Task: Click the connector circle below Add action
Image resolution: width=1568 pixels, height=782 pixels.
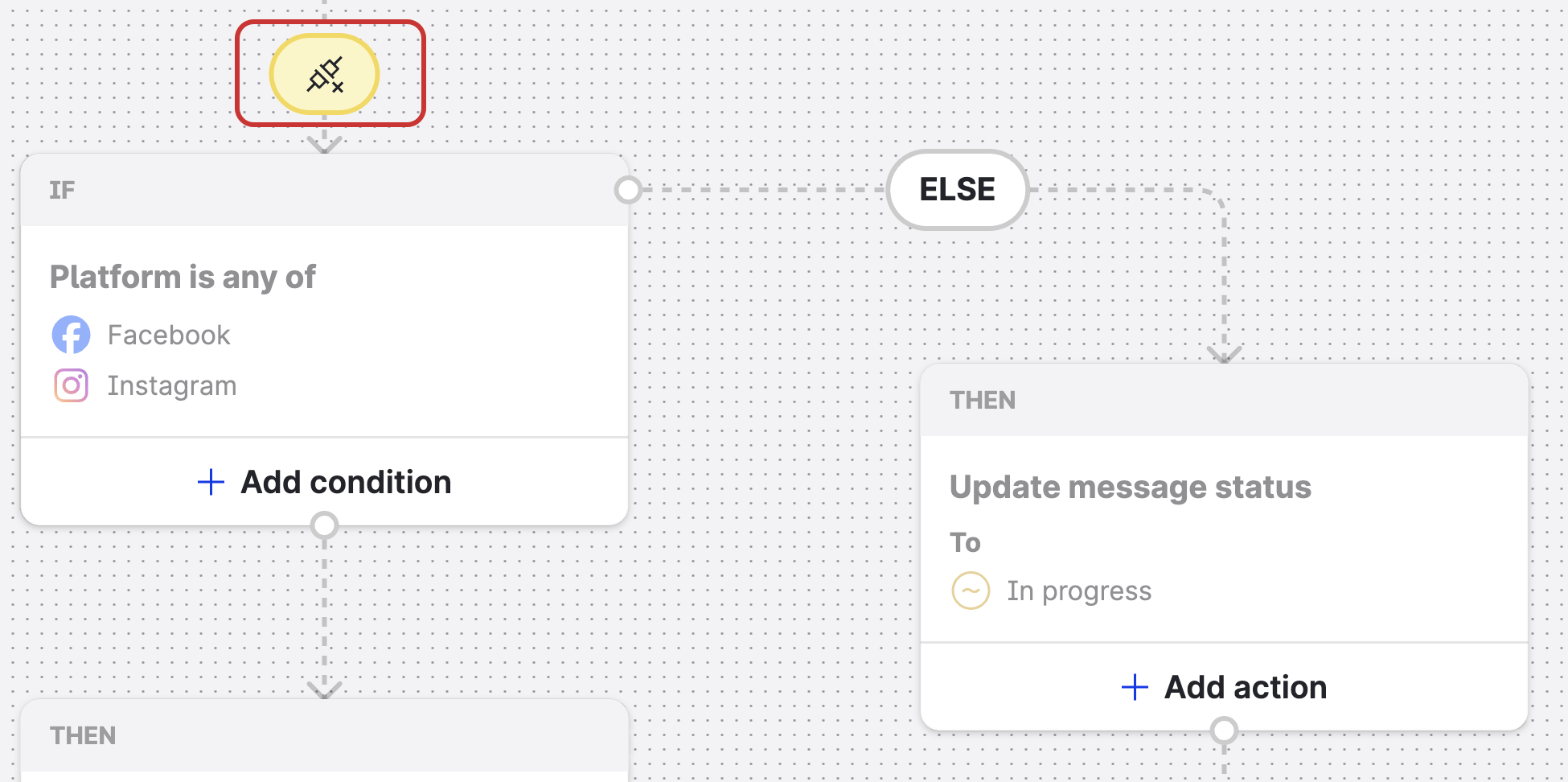Action: (x=1224, y=731)
